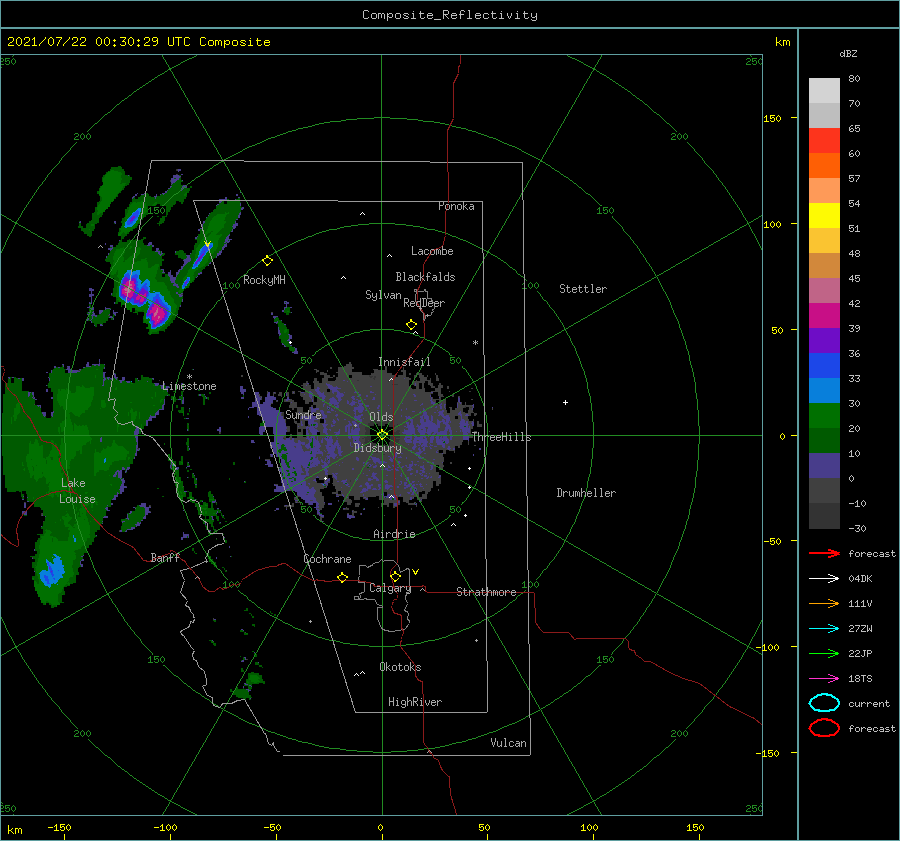Select the green 22JP arrow symbol
Viewport: 900px width, 841px height.
[x=824, y=653]
